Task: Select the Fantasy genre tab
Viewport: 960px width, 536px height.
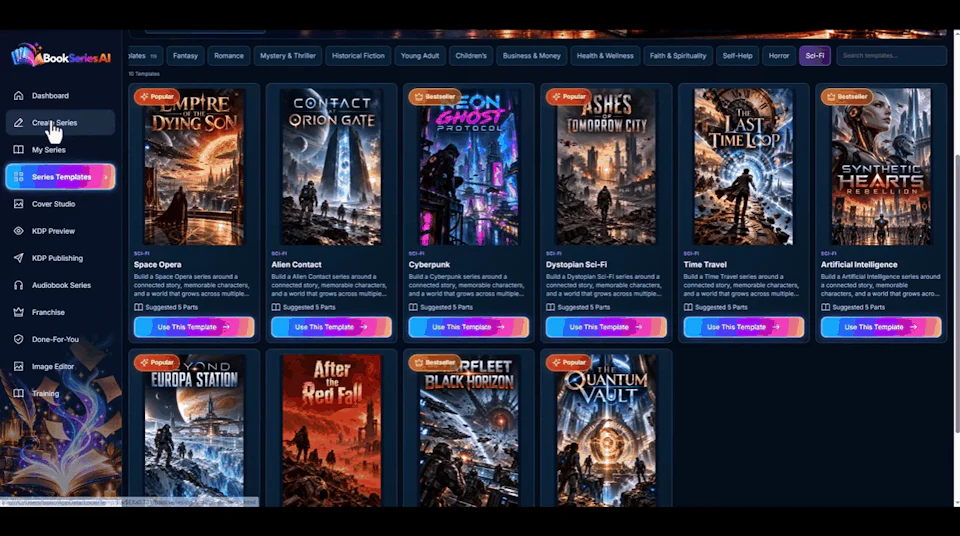Action: [186, 56]
